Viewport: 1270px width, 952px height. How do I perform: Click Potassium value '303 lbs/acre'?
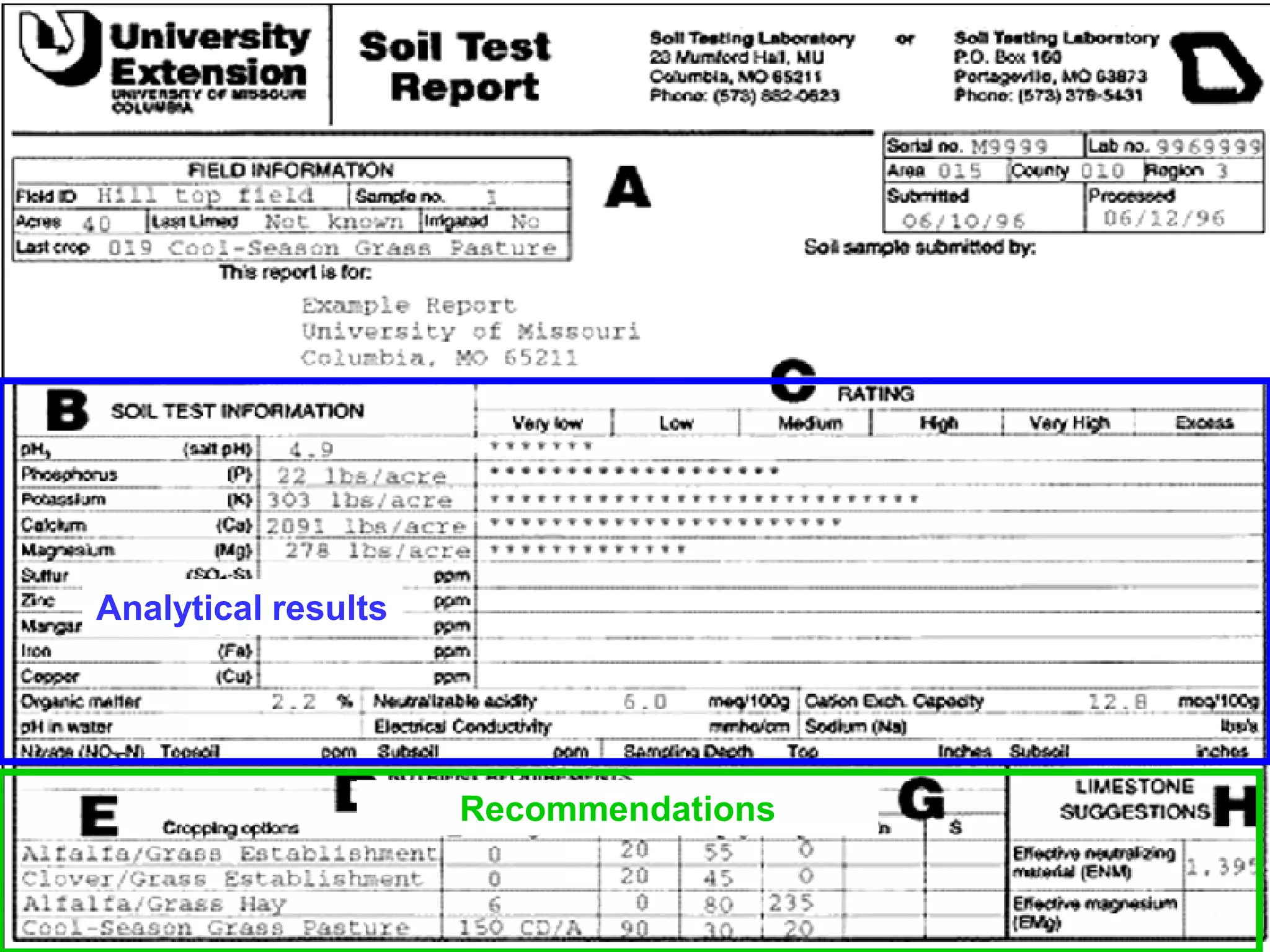click(359, 500)
